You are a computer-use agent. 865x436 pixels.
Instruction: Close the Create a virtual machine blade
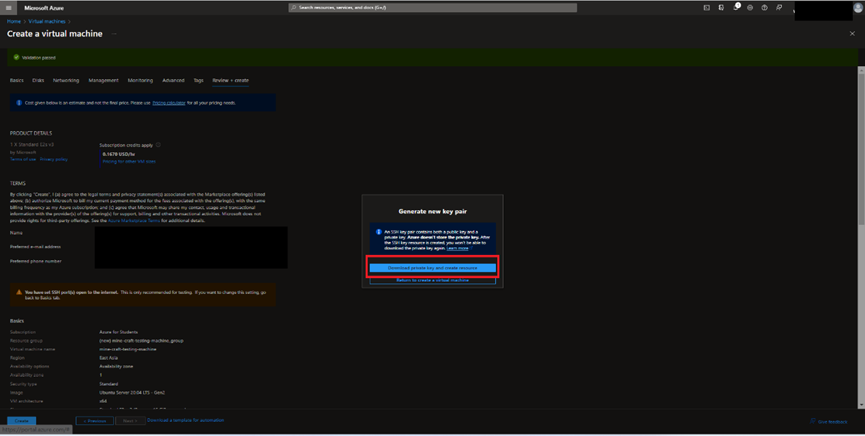(852, 34)
